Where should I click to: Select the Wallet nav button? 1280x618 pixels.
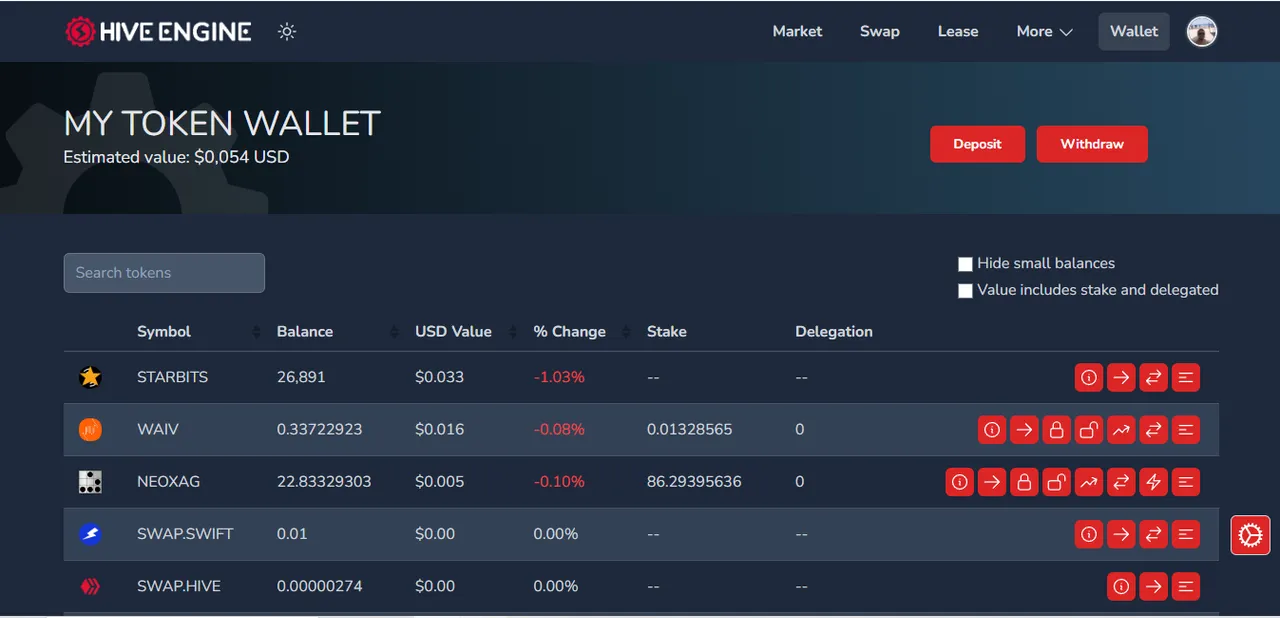[1134, 32]
